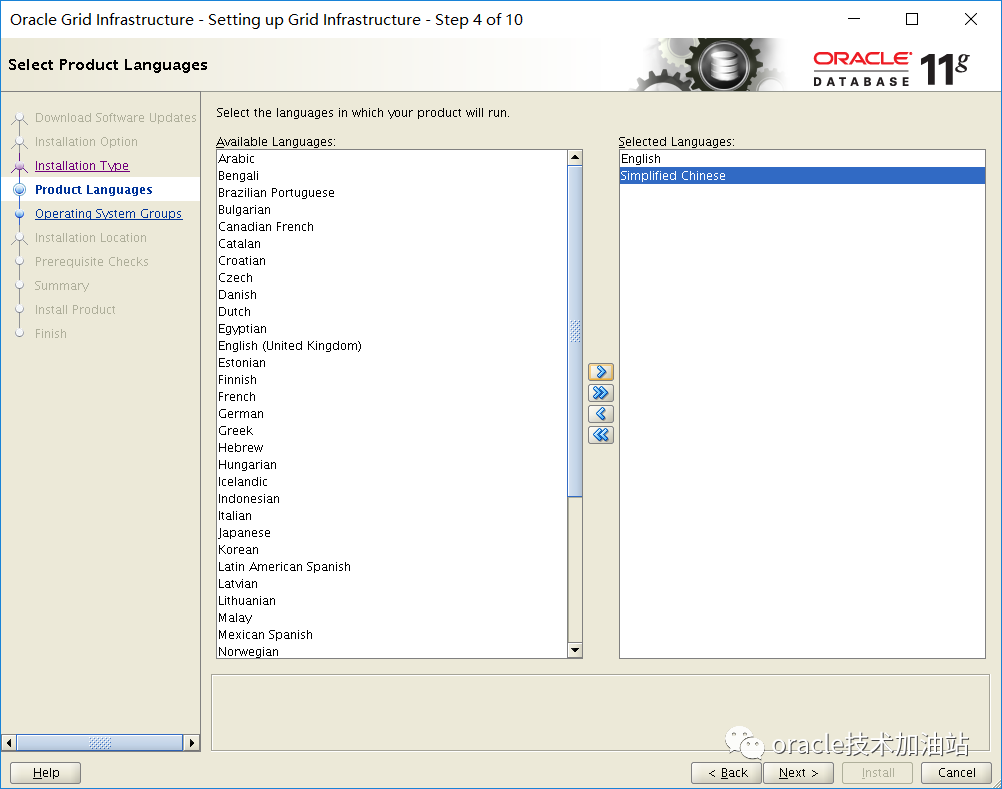Select Italian in available languages
The image size is (1002, 789).
point(392,516)
